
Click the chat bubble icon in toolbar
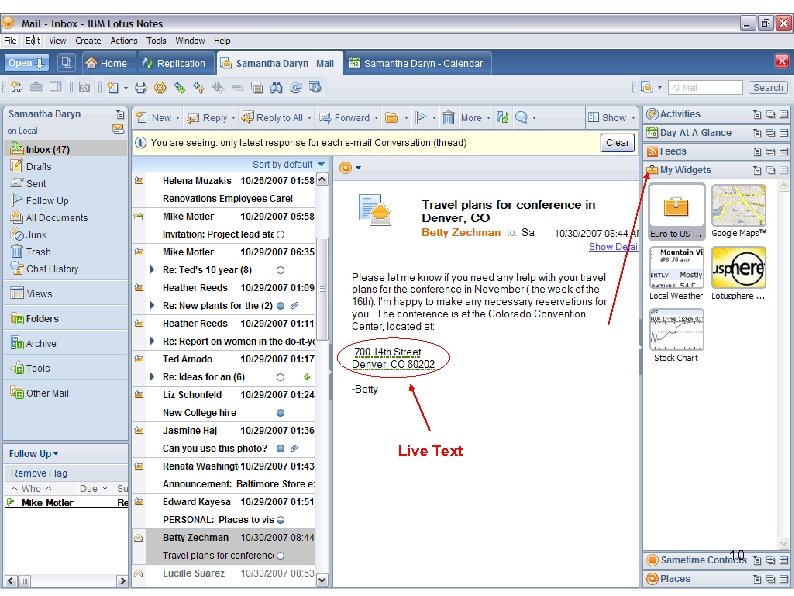(x=521, y=117)
